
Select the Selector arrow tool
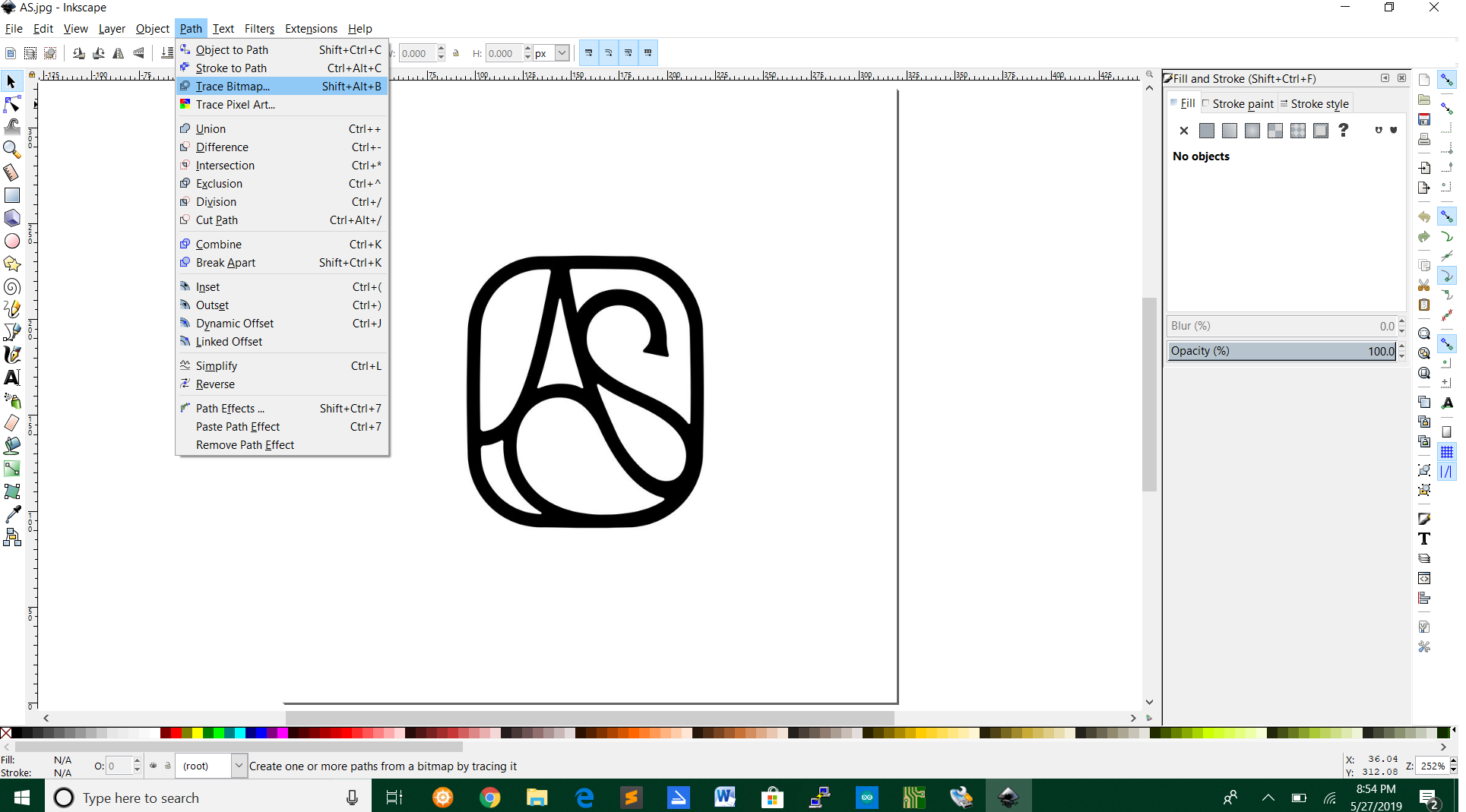point(11,81)
